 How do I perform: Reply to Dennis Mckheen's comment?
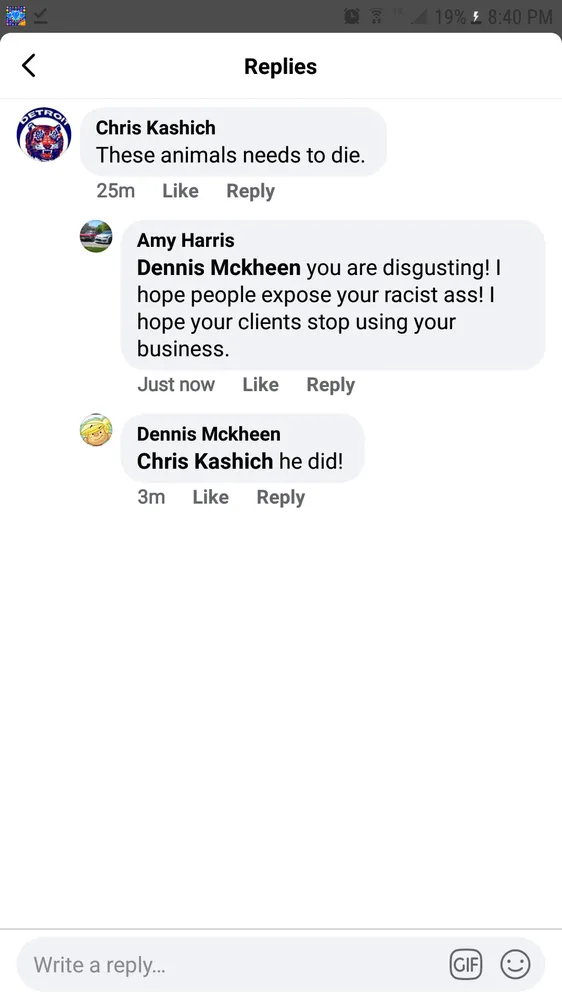[x=281, y=497]
